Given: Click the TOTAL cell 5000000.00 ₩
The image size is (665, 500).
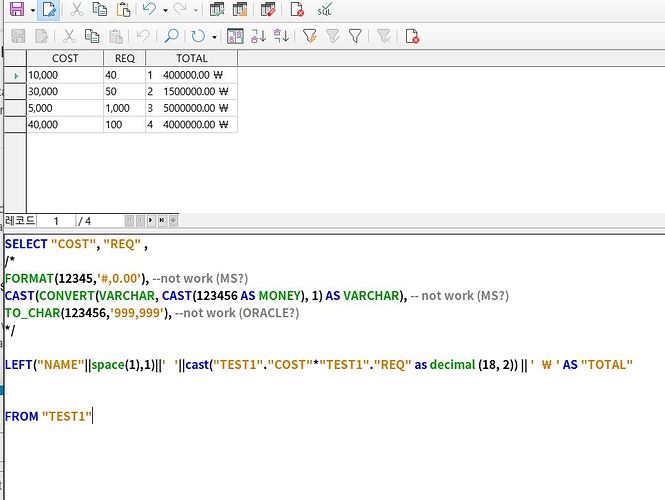Looking at the screenshot, I should [192, 108].
